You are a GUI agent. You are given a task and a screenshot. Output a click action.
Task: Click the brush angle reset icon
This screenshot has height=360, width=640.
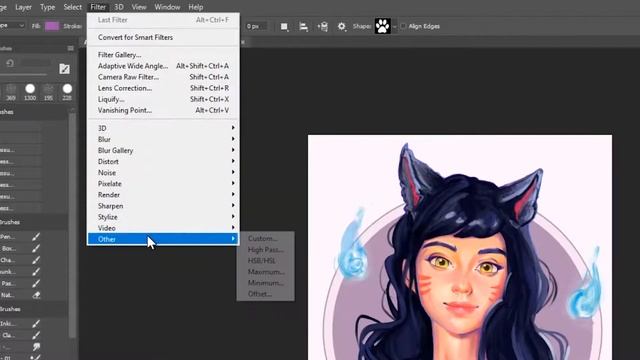point(10,63)
